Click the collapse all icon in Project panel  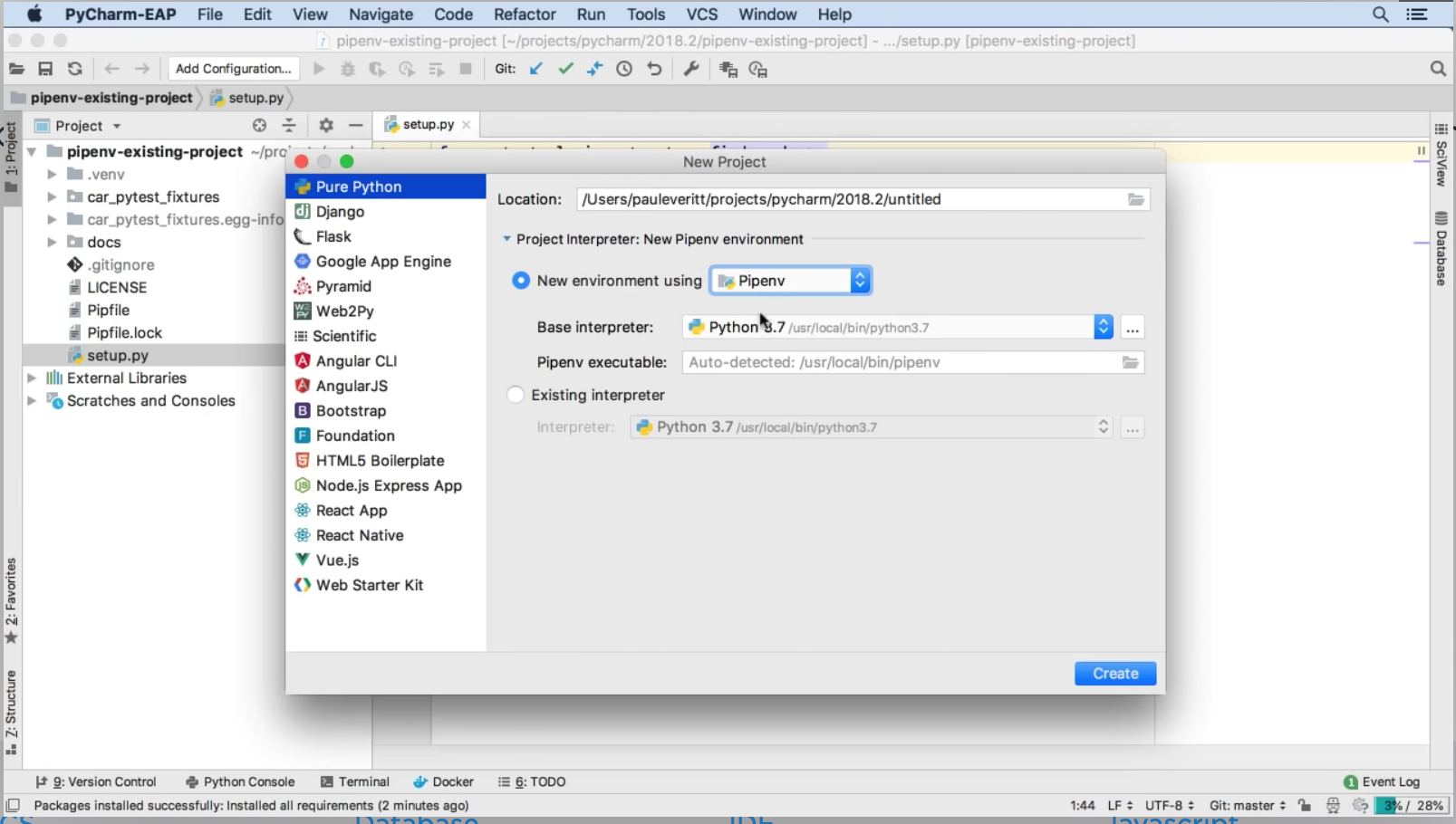tap(289, 125)
